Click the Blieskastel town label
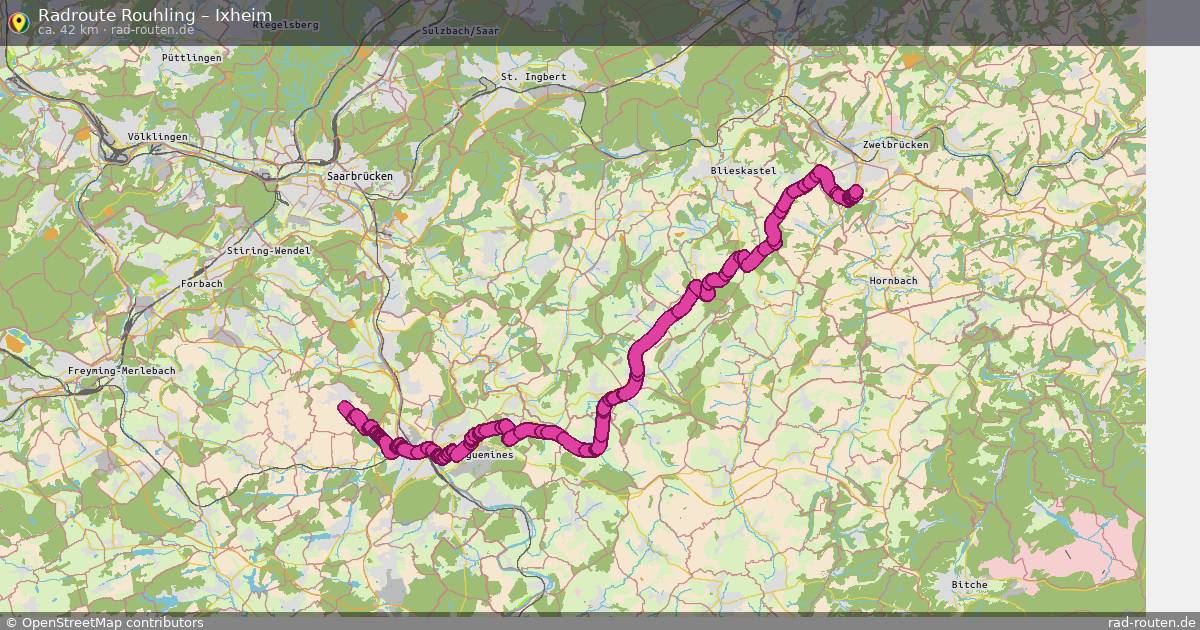Image resolution: width=1200 pixels, height=630 pixels. (743, 171)
